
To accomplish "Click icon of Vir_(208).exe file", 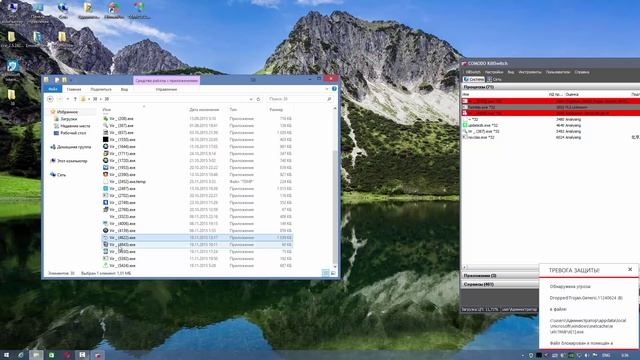I will point(106,119).
